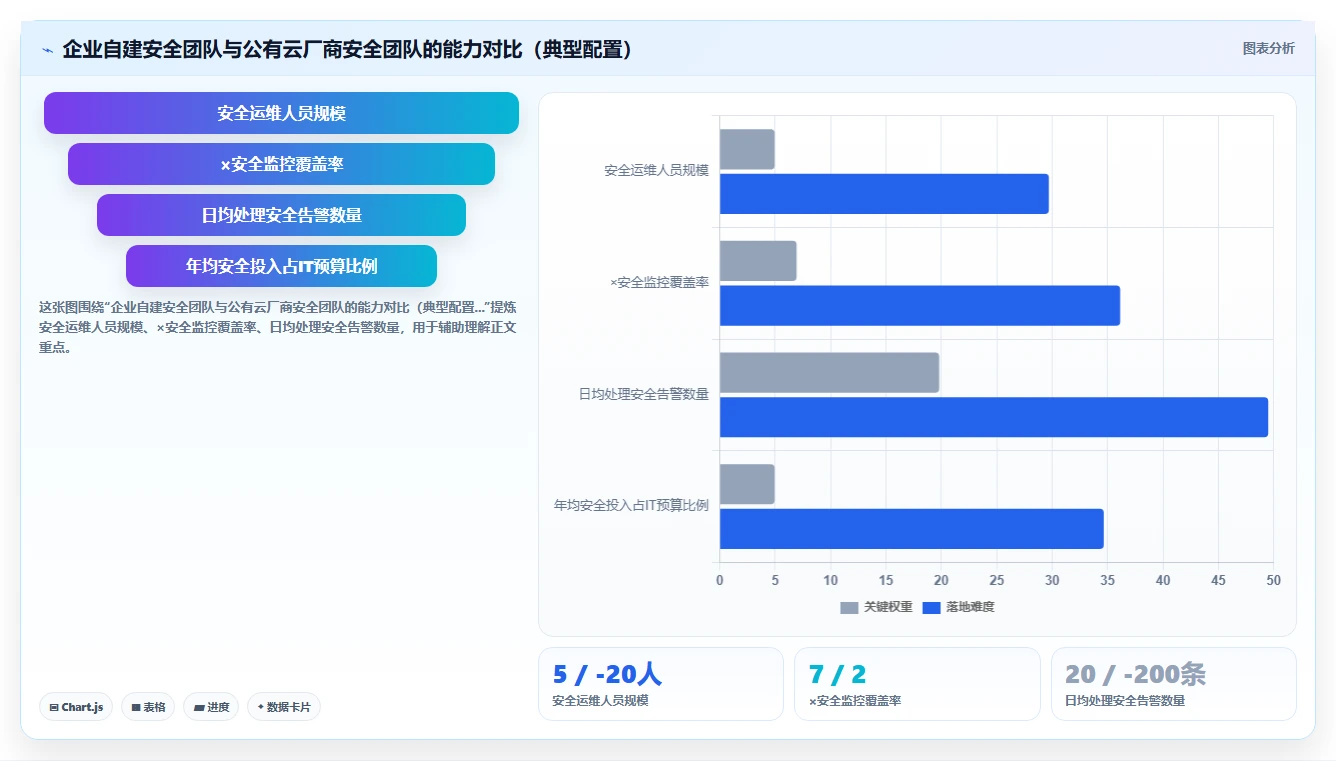The width and height of the screenshot is (1336, 761).
Task: Click the ×安全监控覆盖率 caption under 7 / 2
Action: pyautogui.click(x=855, y=701)
